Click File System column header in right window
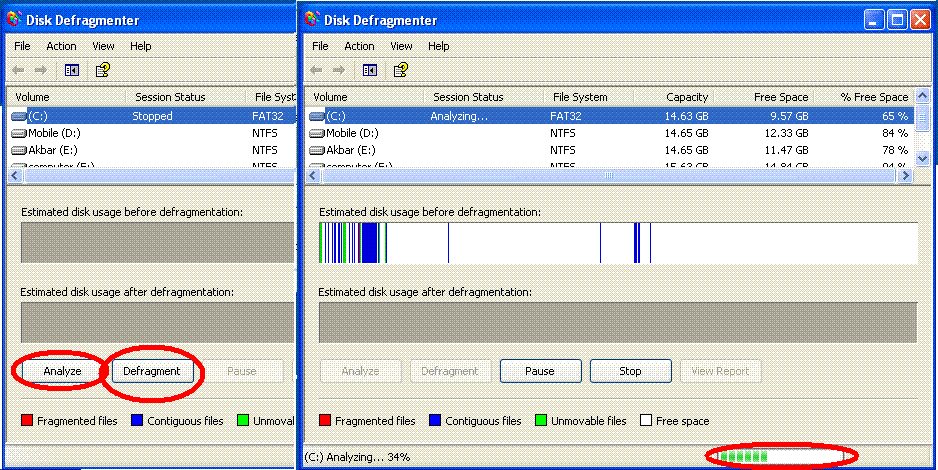Image resolution: width=938 pixels, height=470 pixels. coord(588,97)
